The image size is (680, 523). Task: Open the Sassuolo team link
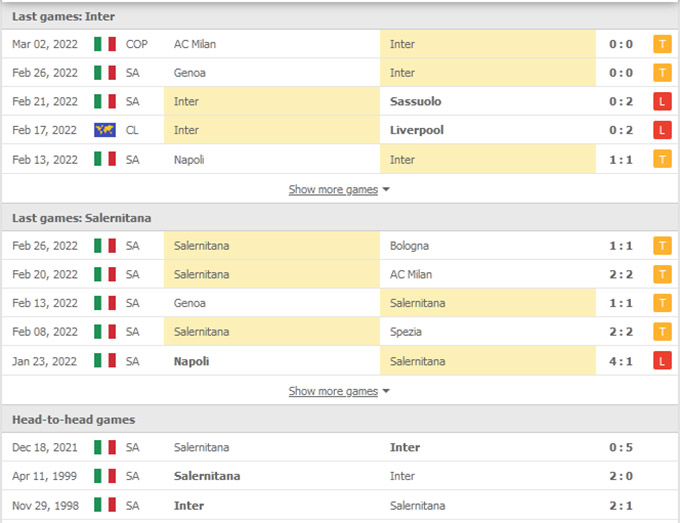(x=415, y=101)
